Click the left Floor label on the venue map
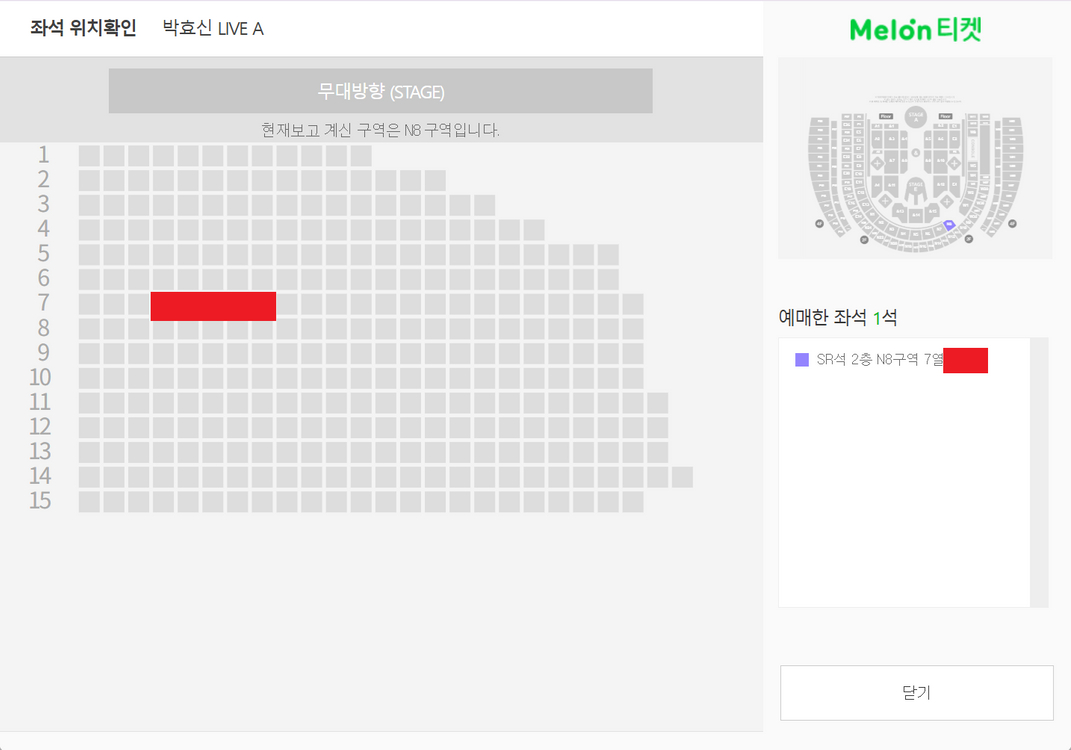Screen dimensions: 1071x750 coord(886,116)
